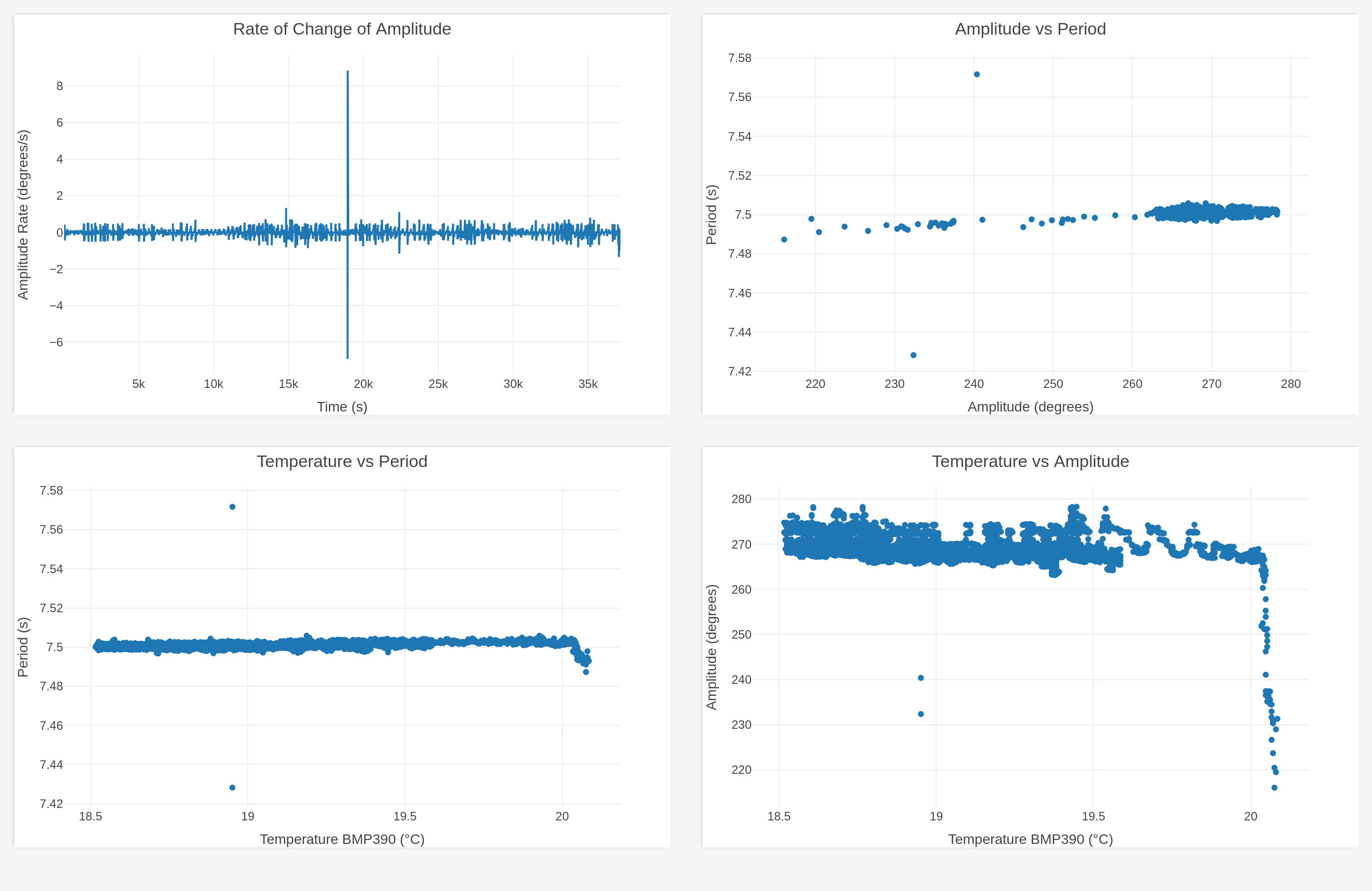Select isolated 240-degree point in Temperature vs Amplitude
1372x891 pixels.
pos(921,678)
